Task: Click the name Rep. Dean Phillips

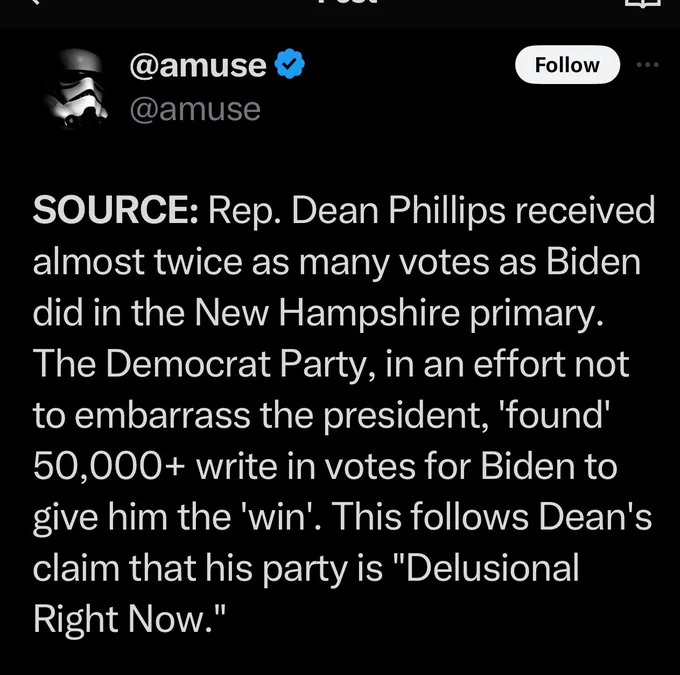Action: click(x=356, y=211)
